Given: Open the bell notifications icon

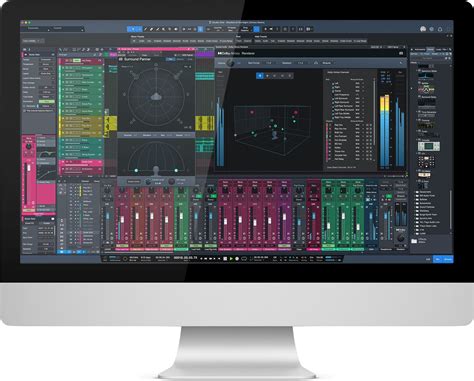Looking at the screenshot, I should coord(440,29).
